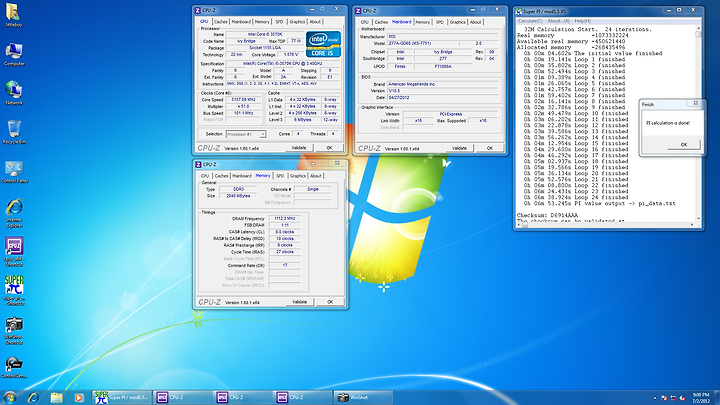Click OK in the CPU-Z memory window
Image resolution: width=720 pixels, height=405 pixels.
coord(330,302)
